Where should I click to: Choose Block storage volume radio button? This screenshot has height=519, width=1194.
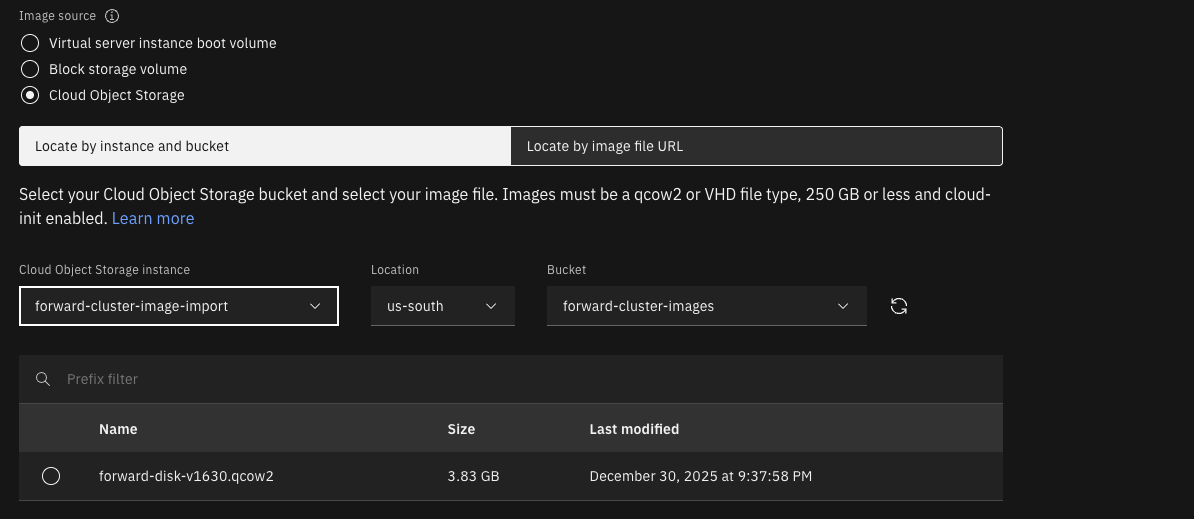30,69
